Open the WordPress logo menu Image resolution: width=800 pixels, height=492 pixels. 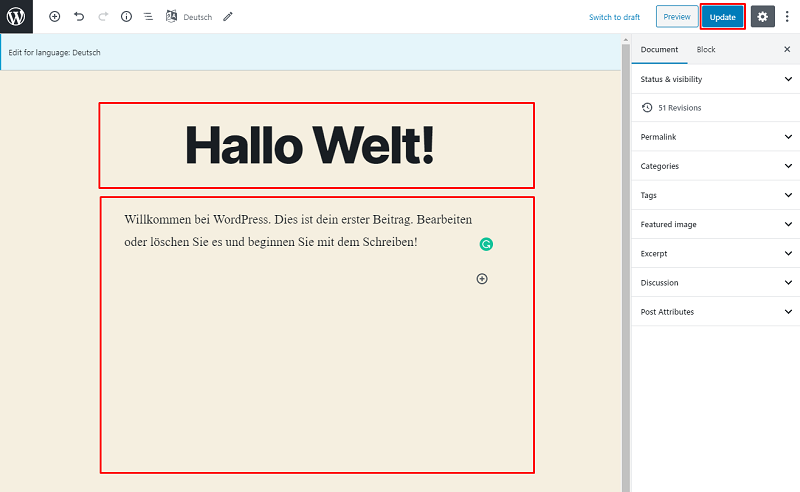click(16, 16)
